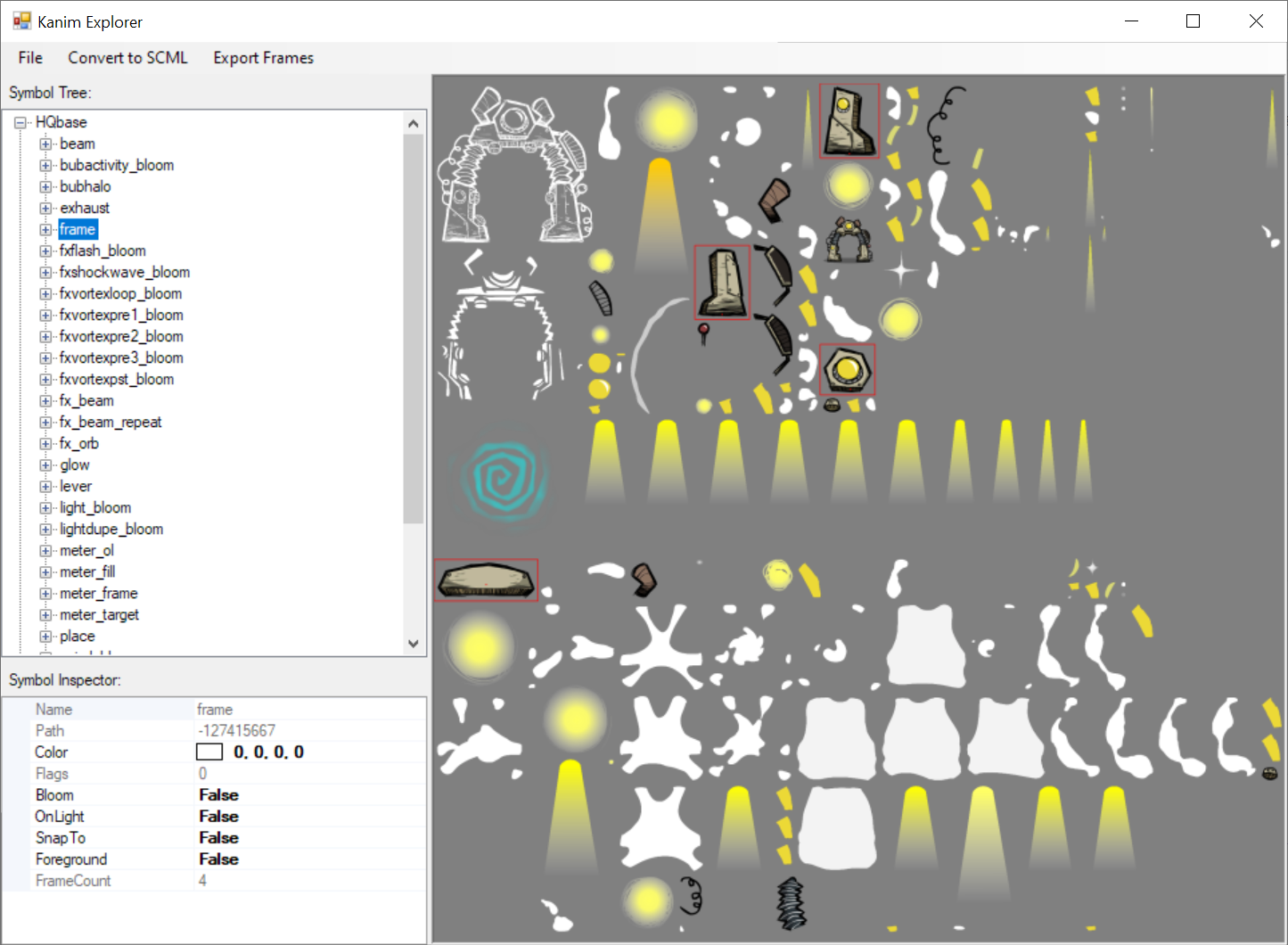Click the red lever knob sprite
The height and width of the screenshot is (945, 1288).
(703, 334)
